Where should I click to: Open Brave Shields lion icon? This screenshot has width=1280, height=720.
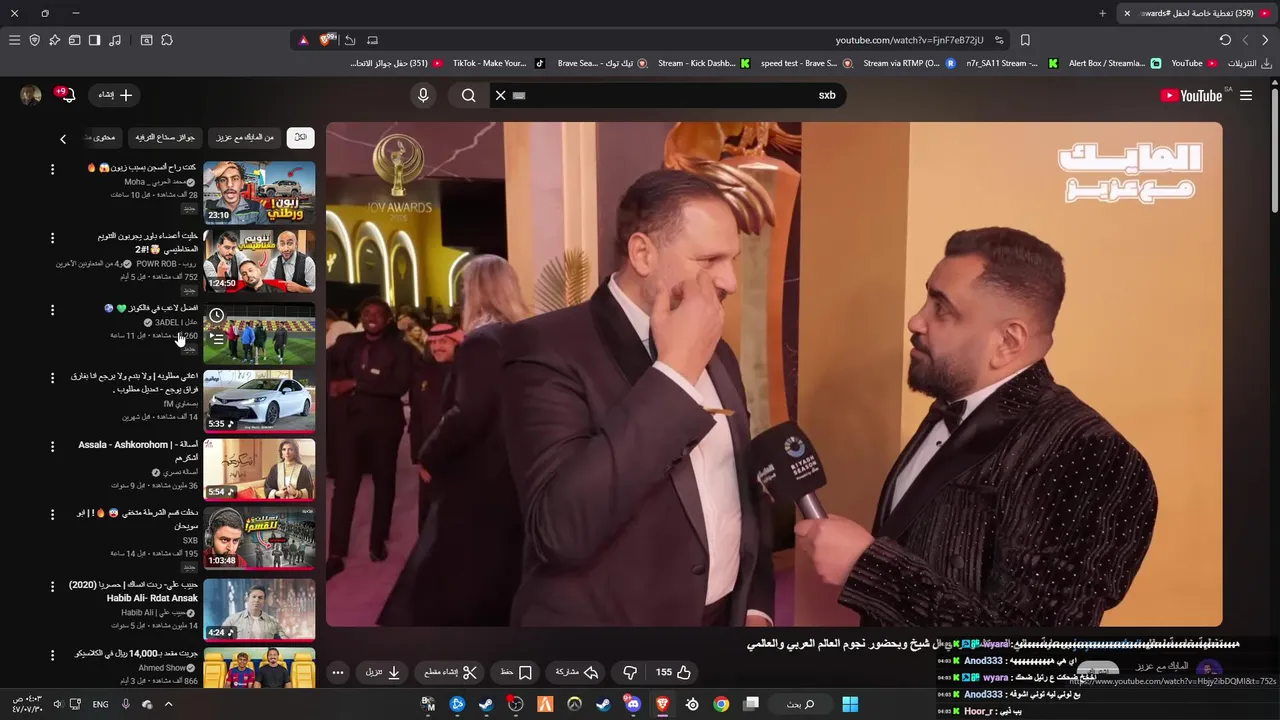(326, 40)
